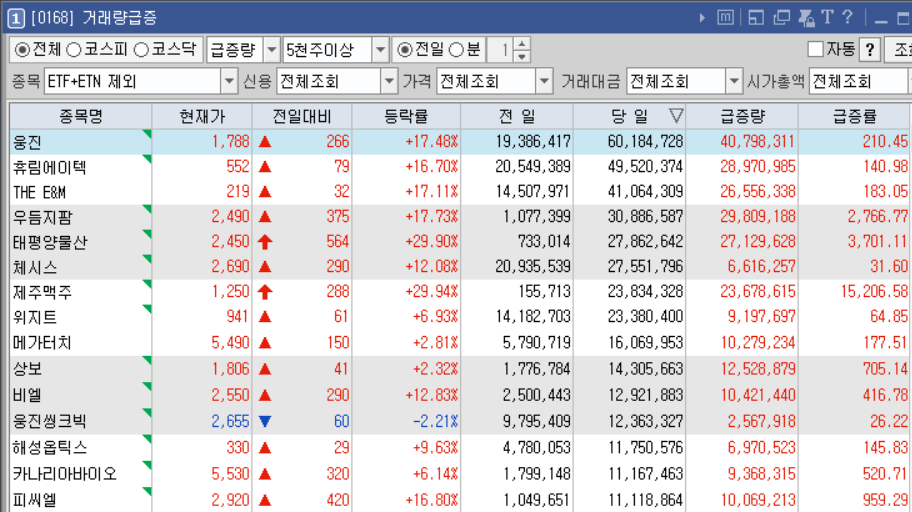Increase the minute stepper value
The height and width of the screenshot is (512, 912).
[x=522, y=44]
